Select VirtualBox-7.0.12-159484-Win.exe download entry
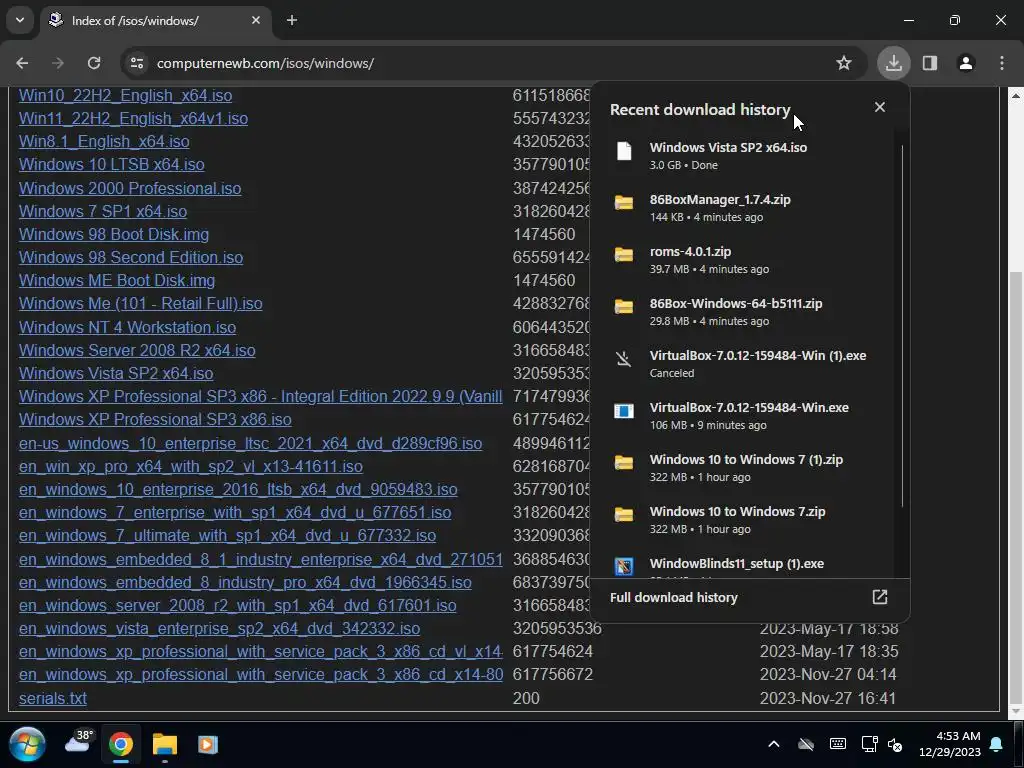This screenshot has width=1024, height=768. pos(744,415)
